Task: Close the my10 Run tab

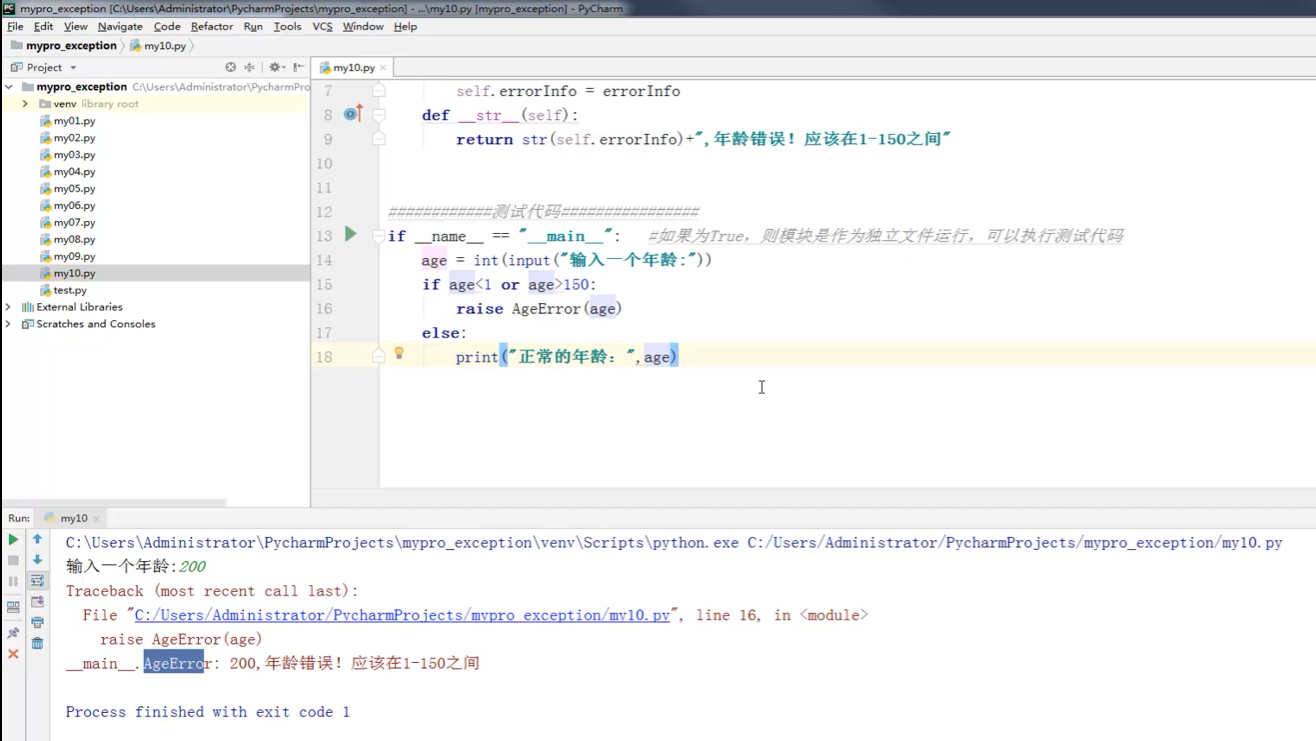Action: click(x=97, y=519)
